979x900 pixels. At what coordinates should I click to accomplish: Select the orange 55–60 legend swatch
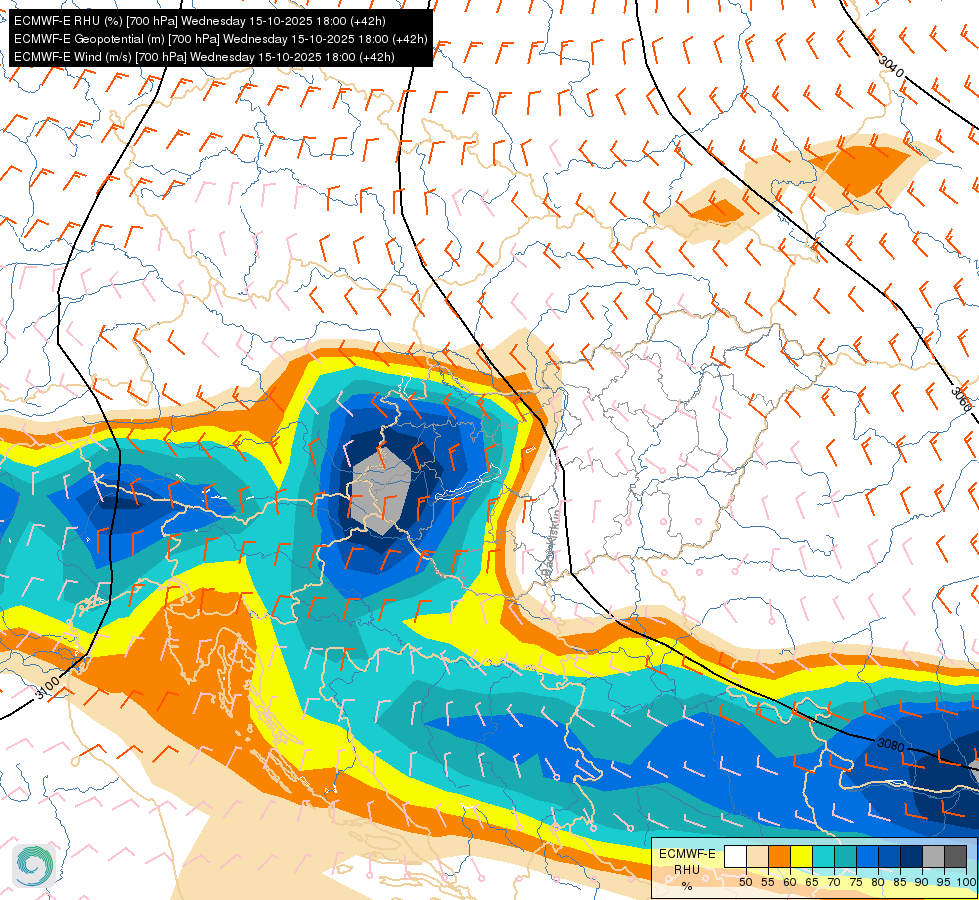click(780, 856)
